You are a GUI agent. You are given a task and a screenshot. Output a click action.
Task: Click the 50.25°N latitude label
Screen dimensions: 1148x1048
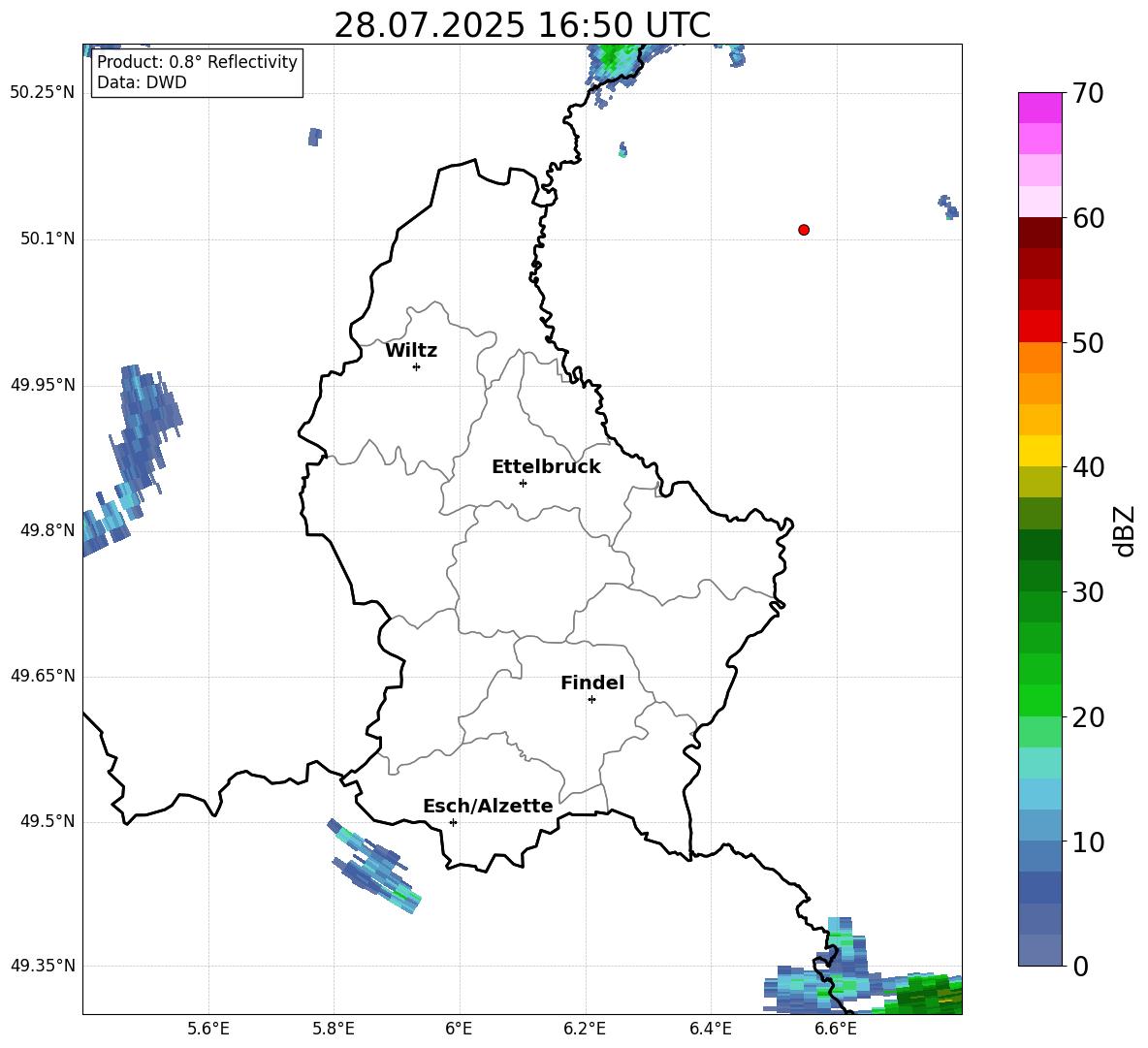tap(43, 93)
